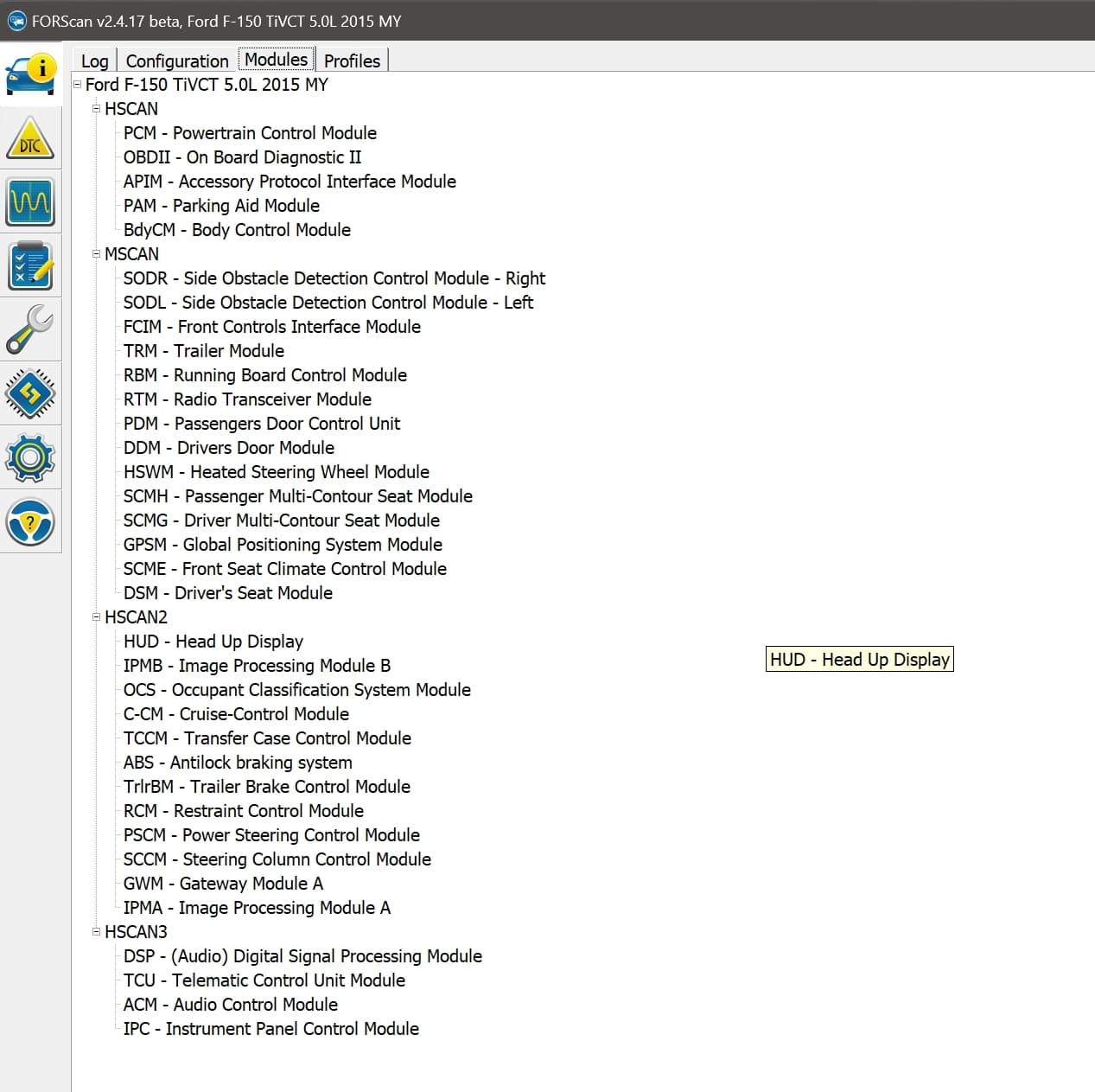Select DDM - Drivers Door Module
The width and height of the screenshot is (1095, 1092).
(229, 448)
